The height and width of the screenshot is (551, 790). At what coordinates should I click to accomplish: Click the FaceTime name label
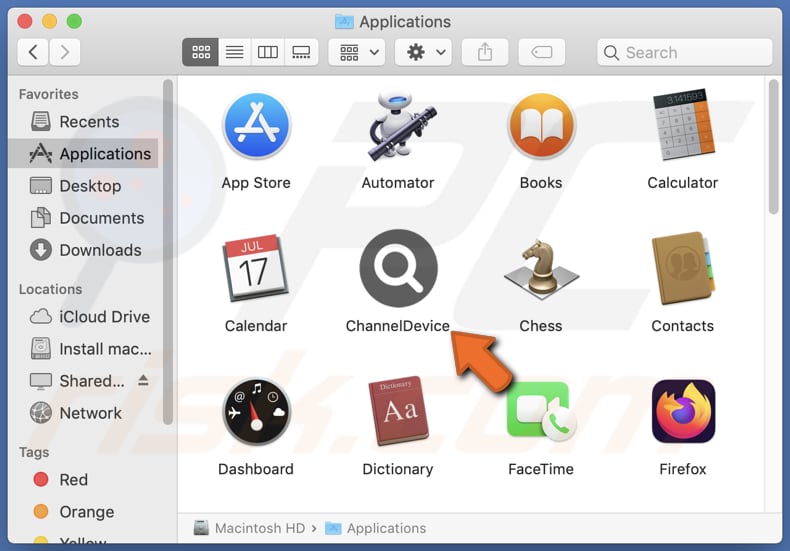pyautogui.click(x=541, y=469)
